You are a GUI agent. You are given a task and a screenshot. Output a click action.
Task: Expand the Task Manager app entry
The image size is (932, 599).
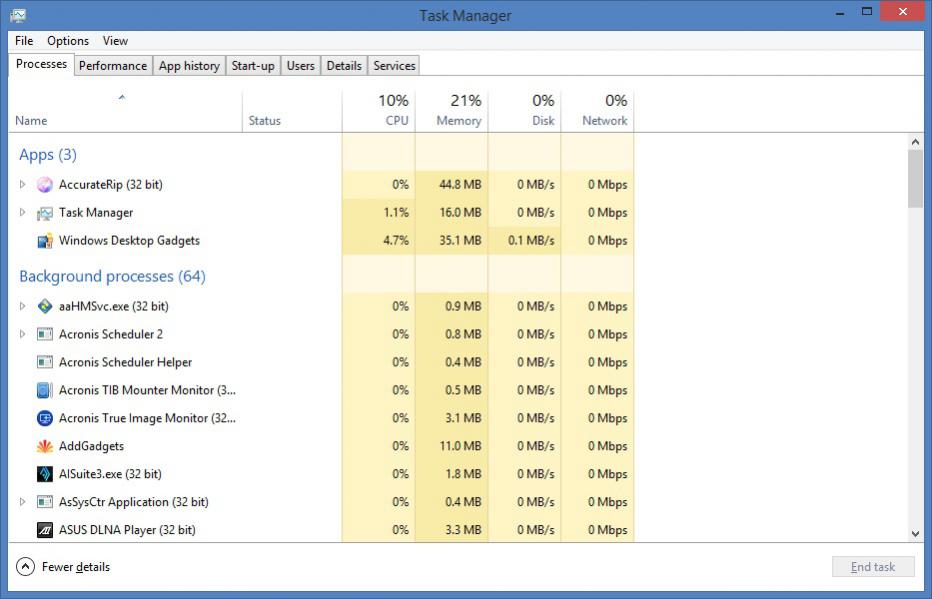click(x=23, y=213)
